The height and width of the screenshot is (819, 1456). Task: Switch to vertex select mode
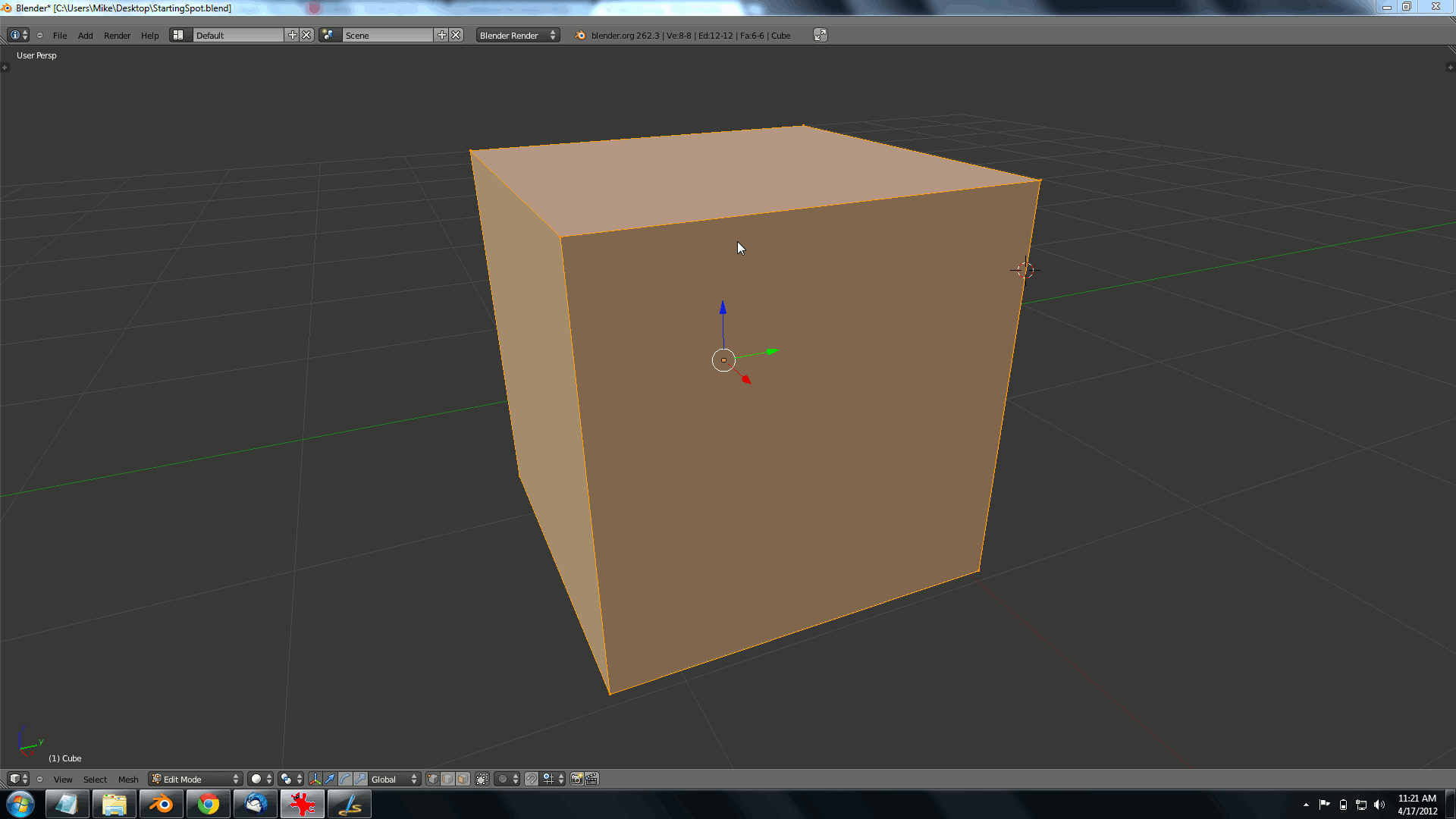click(432, 780)
